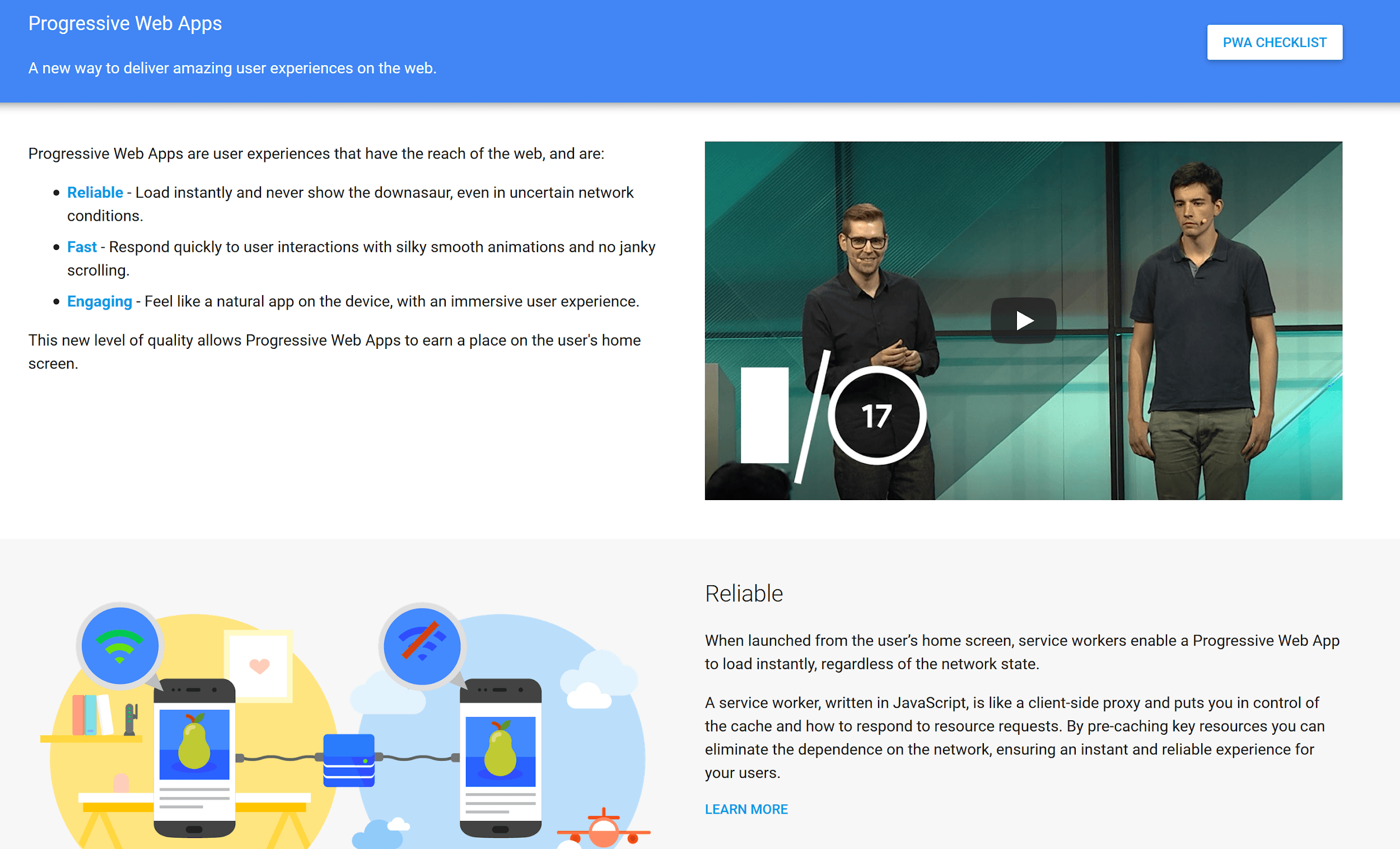Visit the Engaging link
This screenshot has width=1400, height=849.
pos(100,302)
